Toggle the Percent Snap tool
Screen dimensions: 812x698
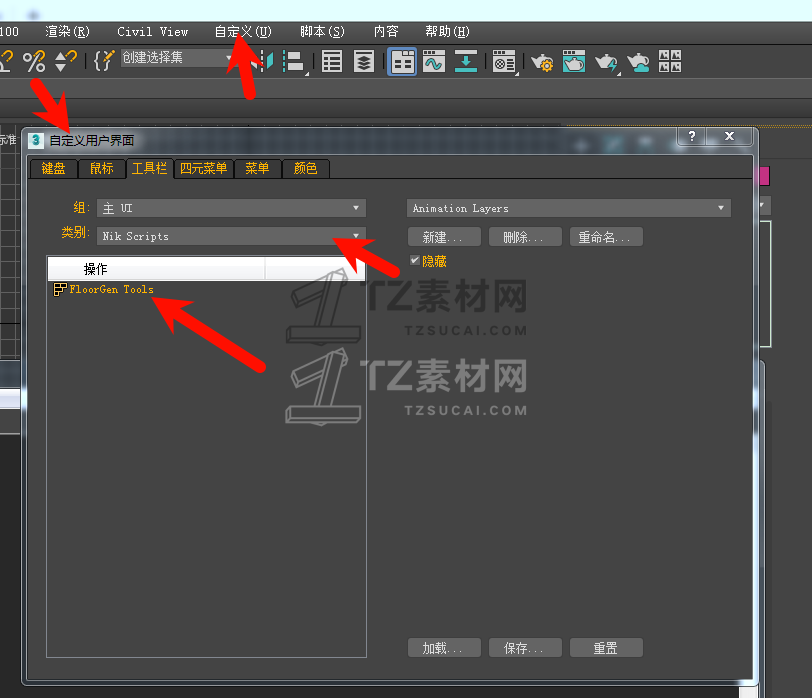34,61
